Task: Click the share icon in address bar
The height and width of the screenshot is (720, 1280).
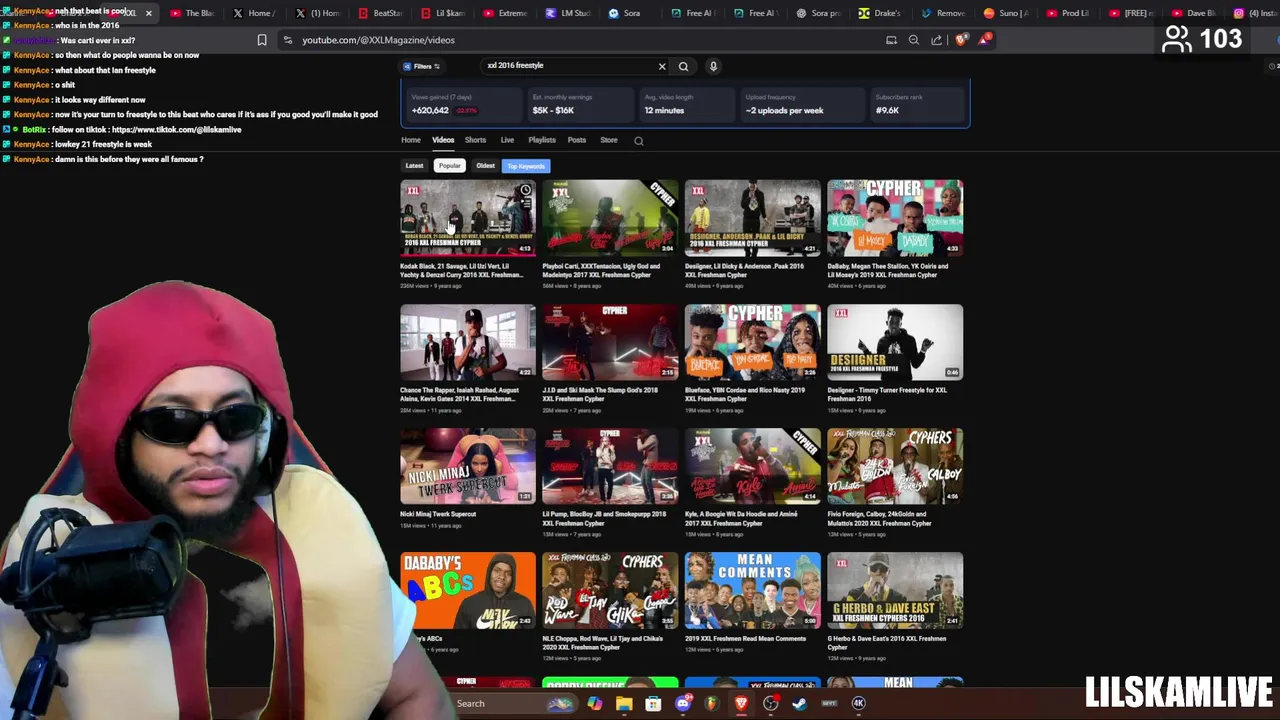Action: coord(937,40)
